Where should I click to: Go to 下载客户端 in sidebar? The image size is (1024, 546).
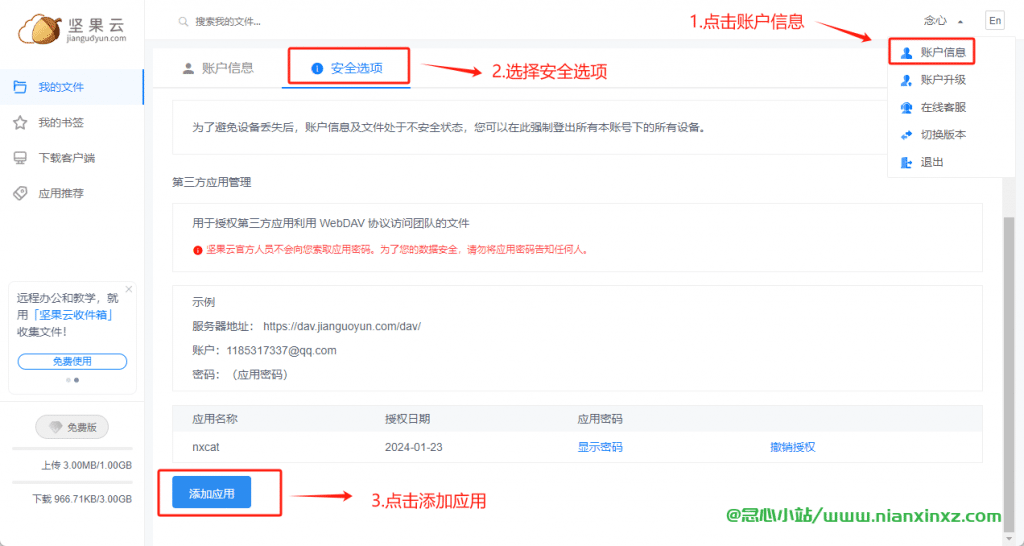point(72,158)
